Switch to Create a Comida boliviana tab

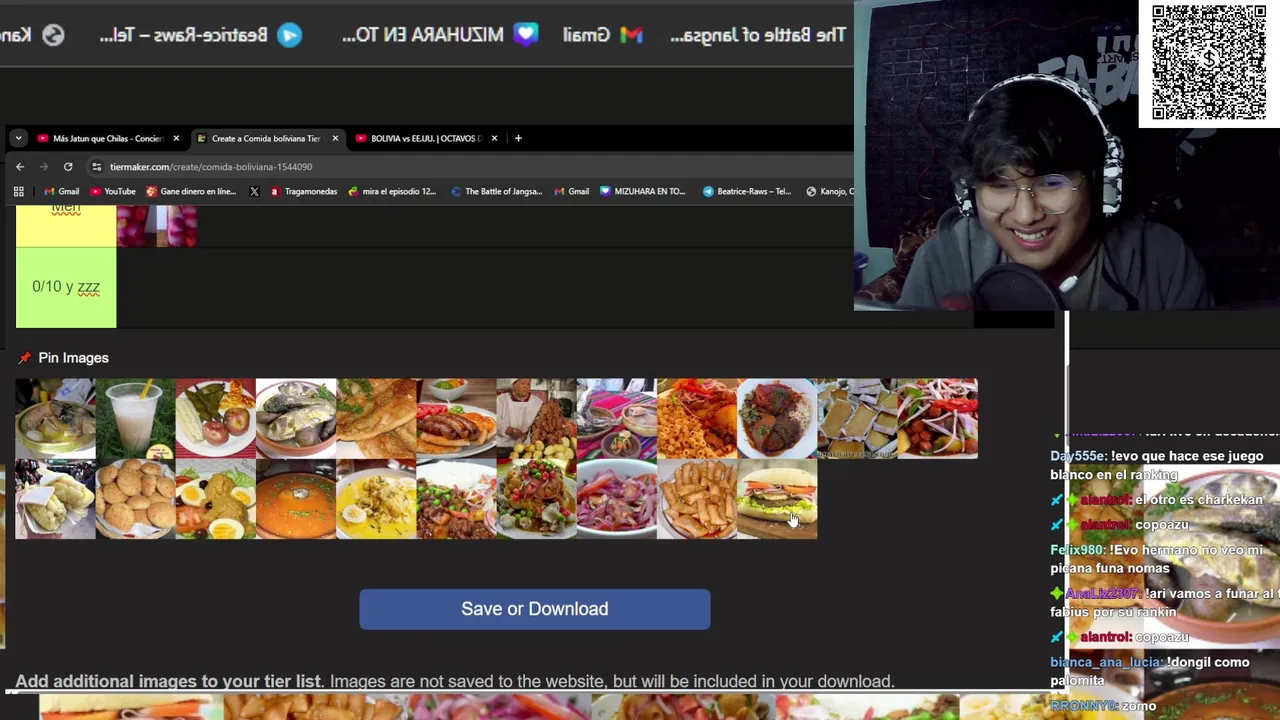click(x=266, y=138)
